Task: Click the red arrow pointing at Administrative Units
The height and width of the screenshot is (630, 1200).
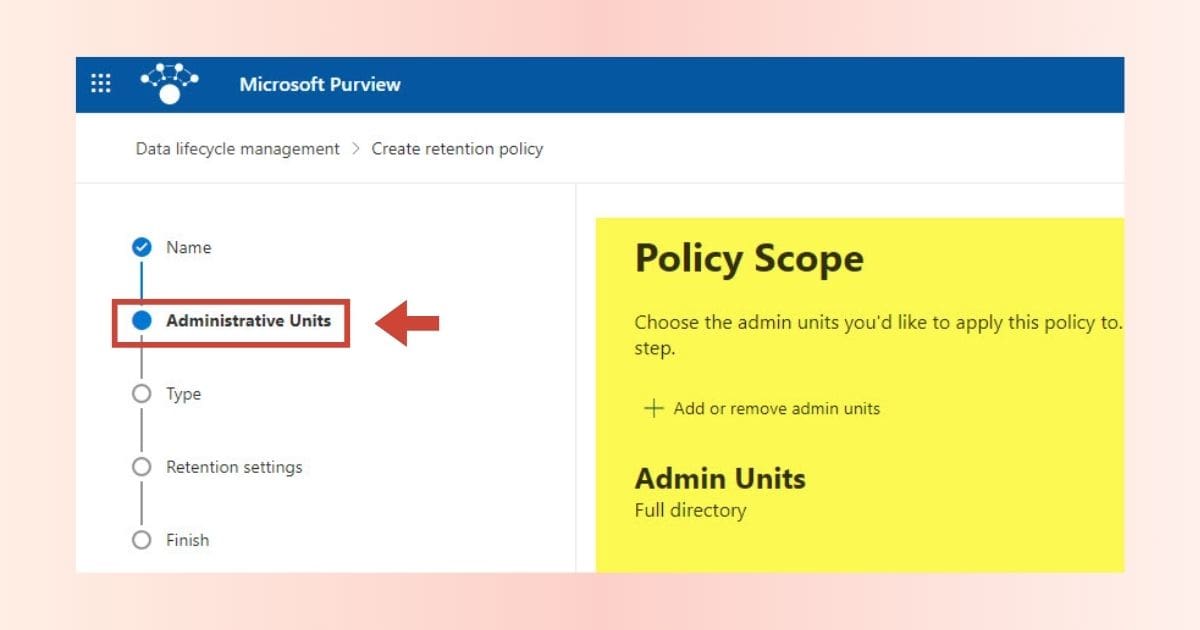Action: 408,322
